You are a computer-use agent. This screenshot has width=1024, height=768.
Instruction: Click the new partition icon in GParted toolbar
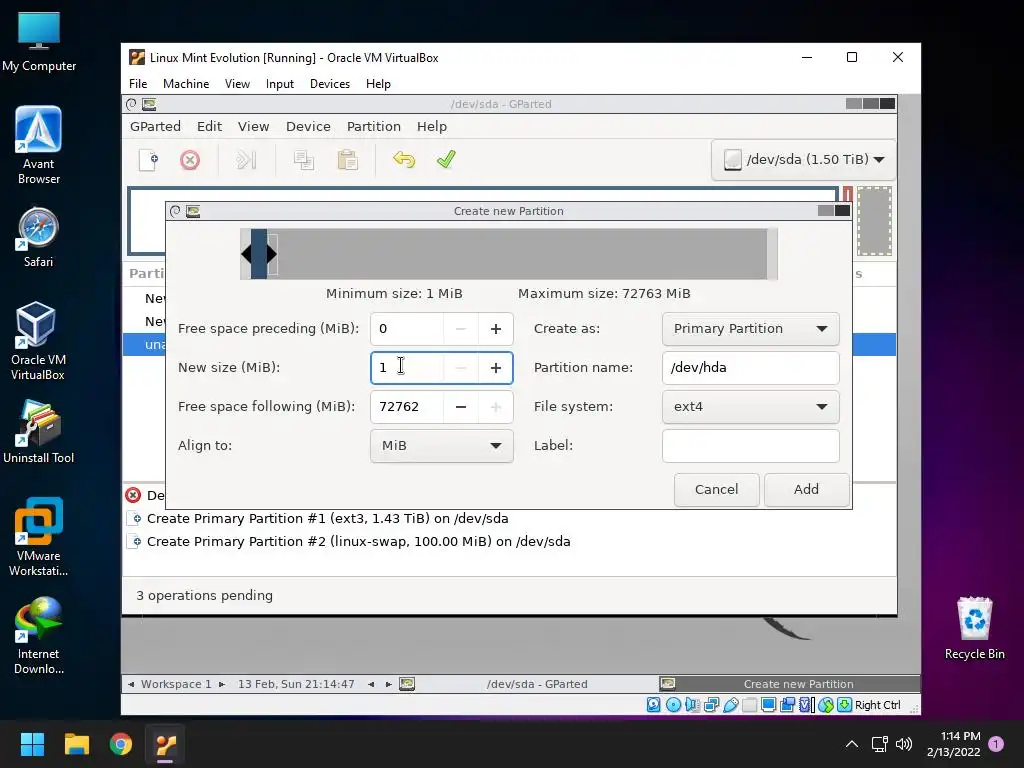pos(149,160)
